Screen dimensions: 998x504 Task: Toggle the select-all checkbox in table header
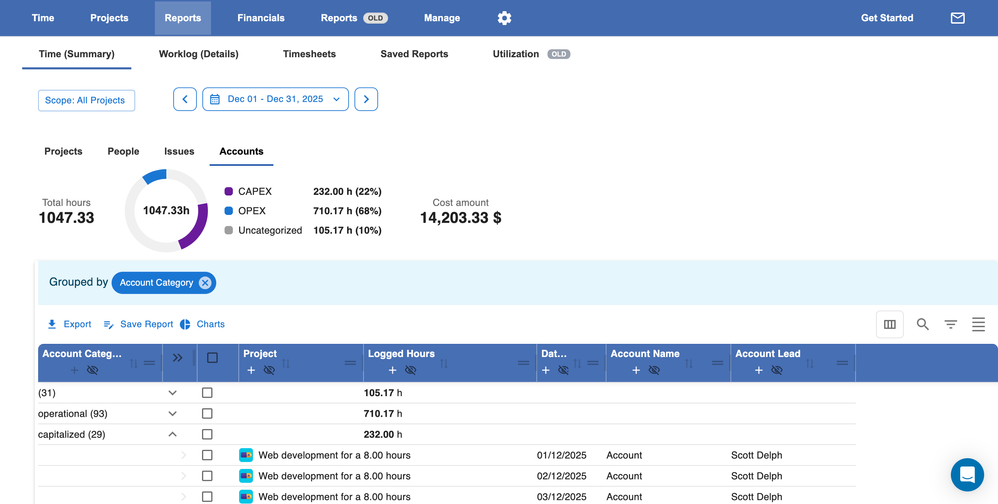[212, 358]
